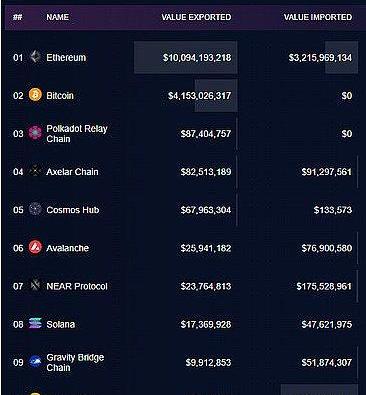Sort by VALUE IMPORTED column header
Screen dimensions: 366x395
(x=318, y=17)
